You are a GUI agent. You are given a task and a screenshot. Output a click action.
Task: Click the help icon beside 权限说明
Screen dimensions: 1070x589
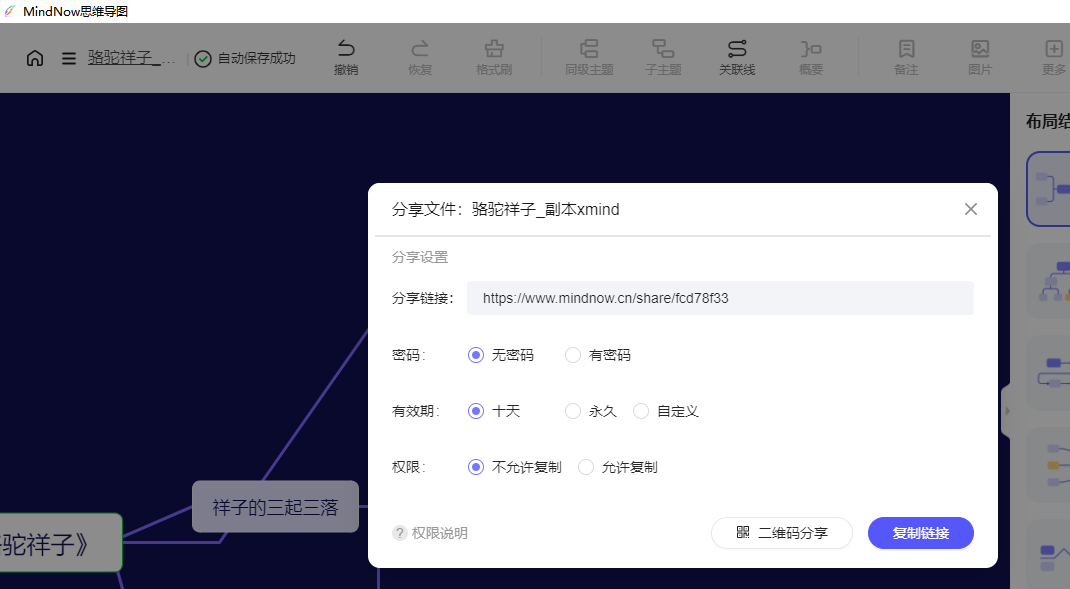tap(399, 533)
